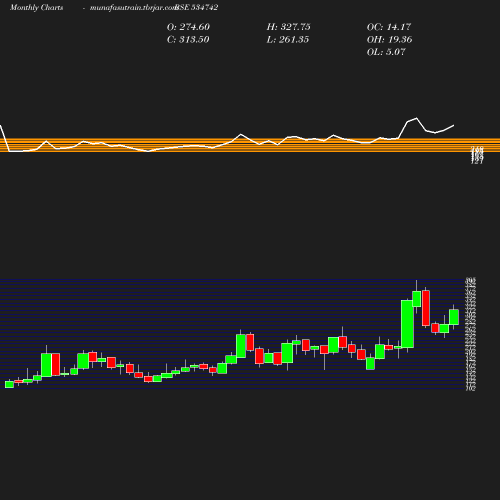This screenshot has width=500, height=500.
Task: Select the close value 'C: 313.50'
Action: click(188, 40)
